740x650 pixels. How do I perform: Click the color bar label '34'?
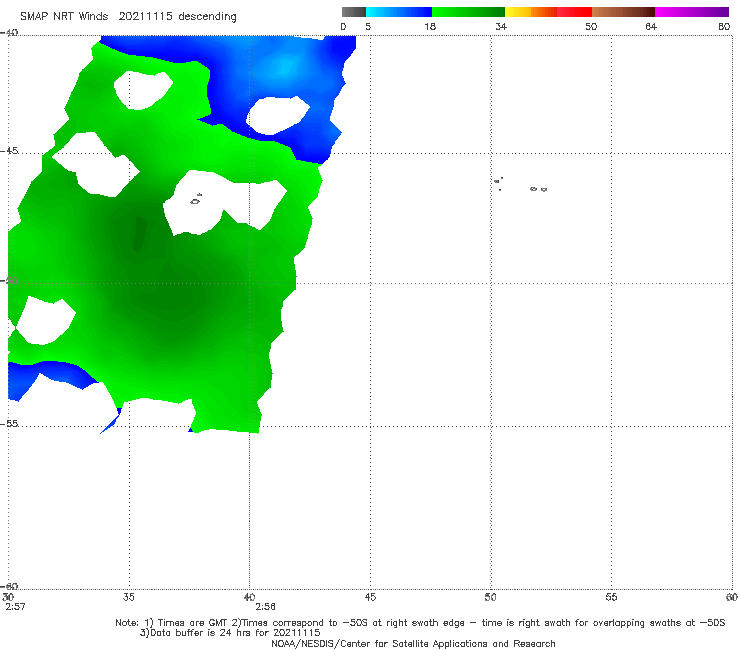click(x=501, y=27)
